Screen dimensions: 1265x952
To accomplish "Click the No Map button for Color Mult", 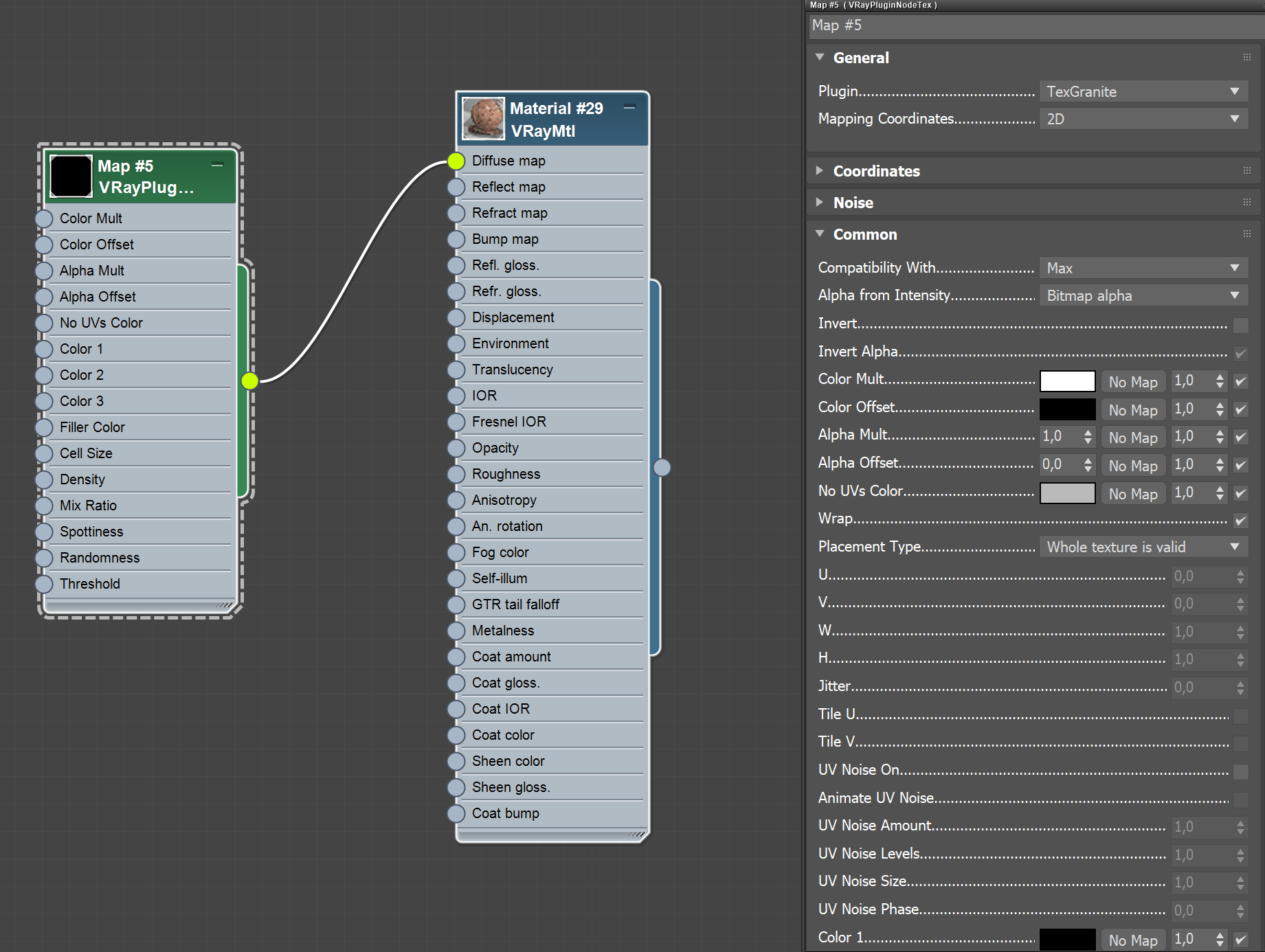I will coord(1132,381).
